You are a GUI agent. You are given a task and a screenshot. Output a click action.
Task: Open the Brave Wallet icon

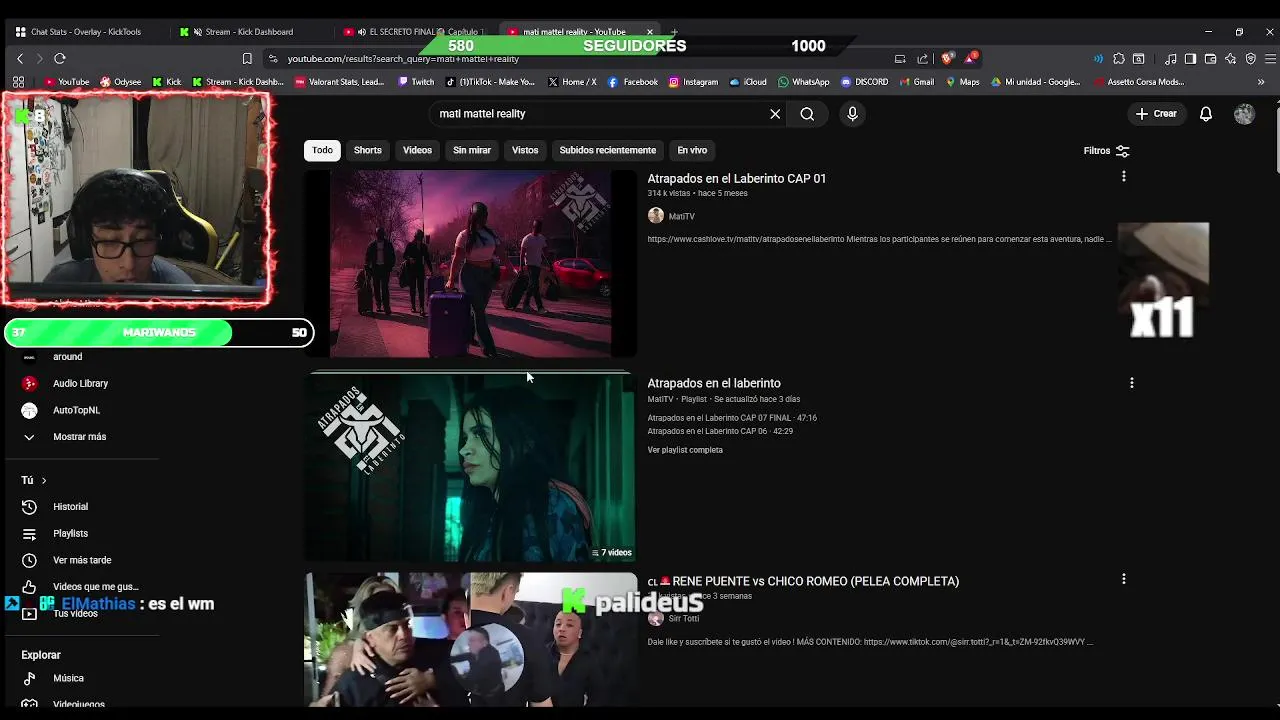coord(1210,59)
